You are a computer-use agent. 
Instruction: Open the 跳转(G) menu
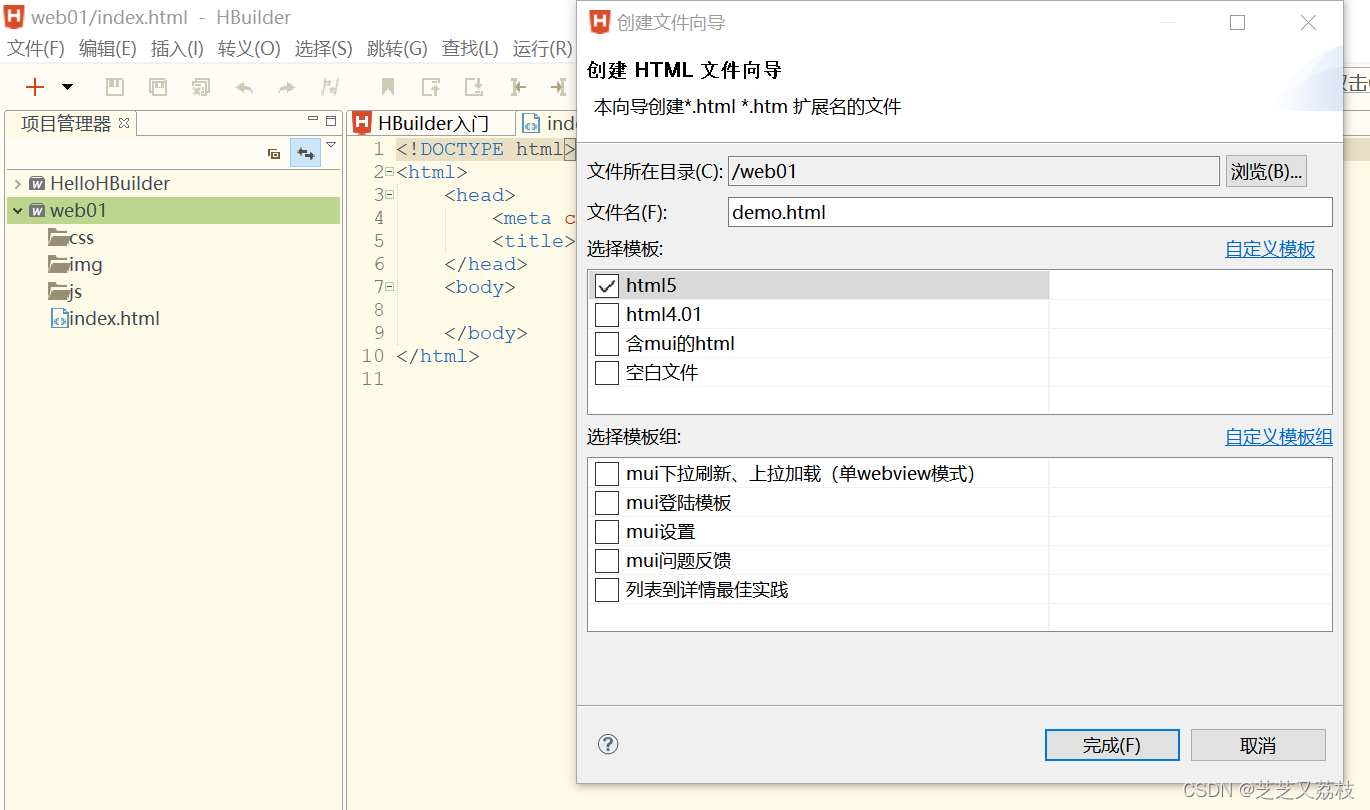coord(397,49)
